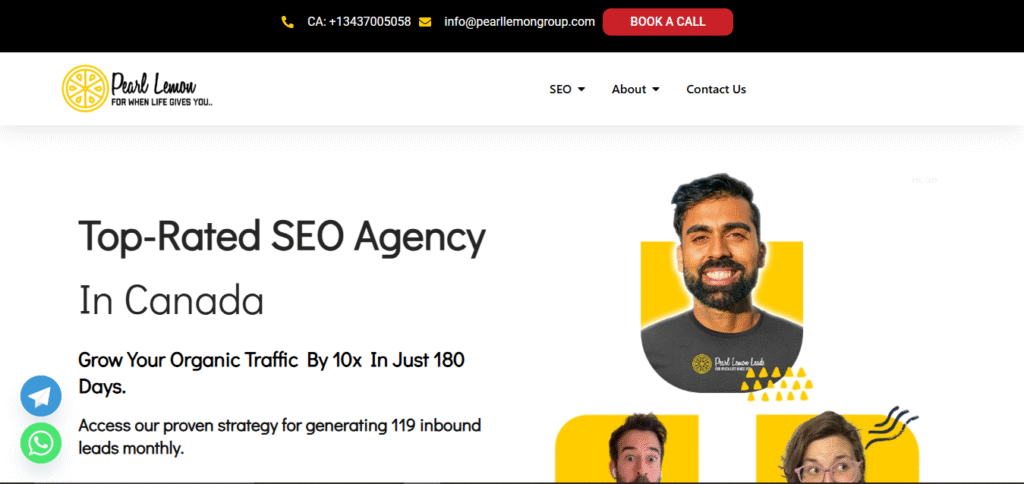Go to Contact Us page
The width and height of the screenshot is (1024, 484).
point(716,89)
